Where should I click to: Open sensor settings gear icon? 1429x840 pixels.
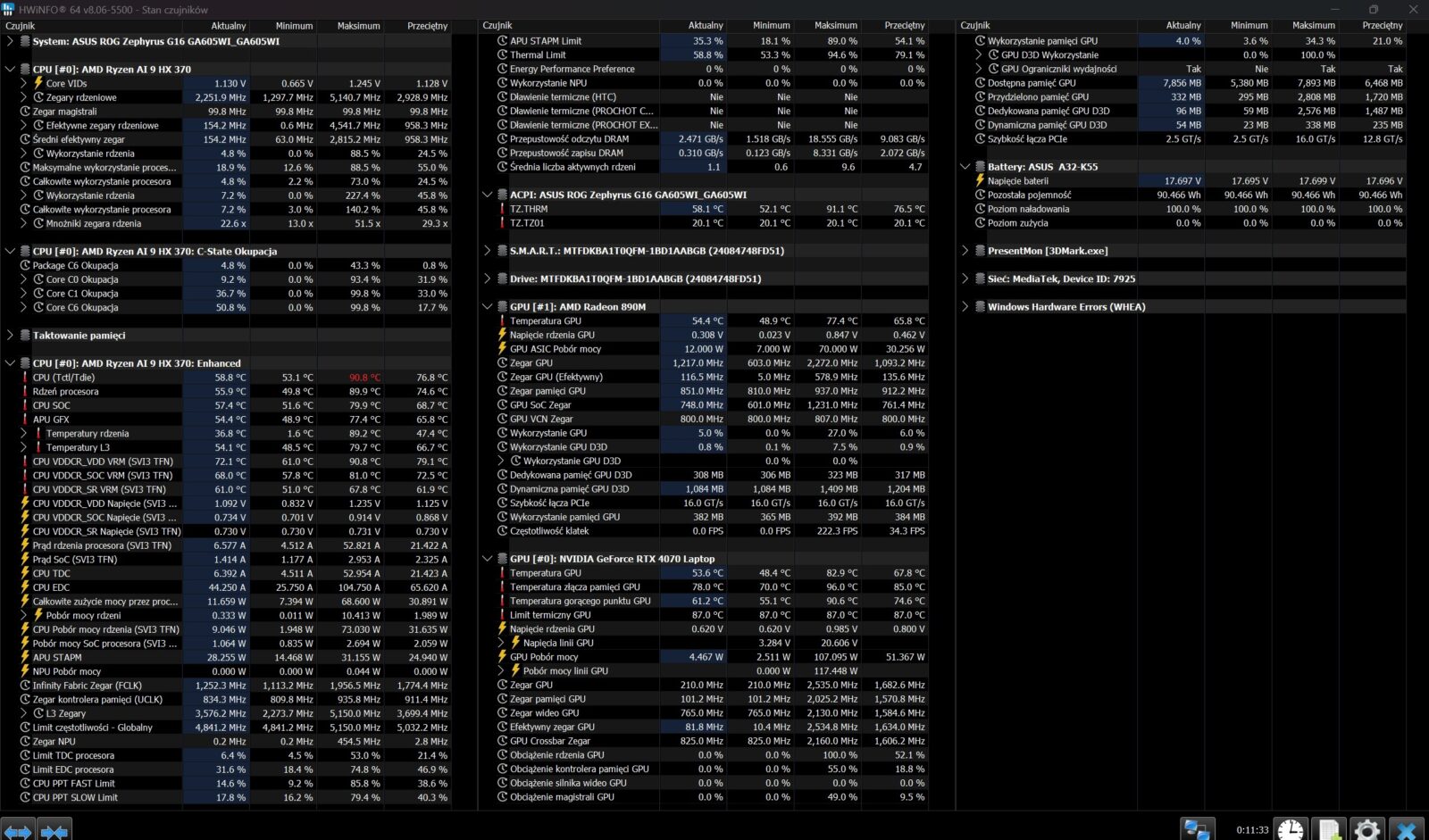click(x=1366, y=829)
